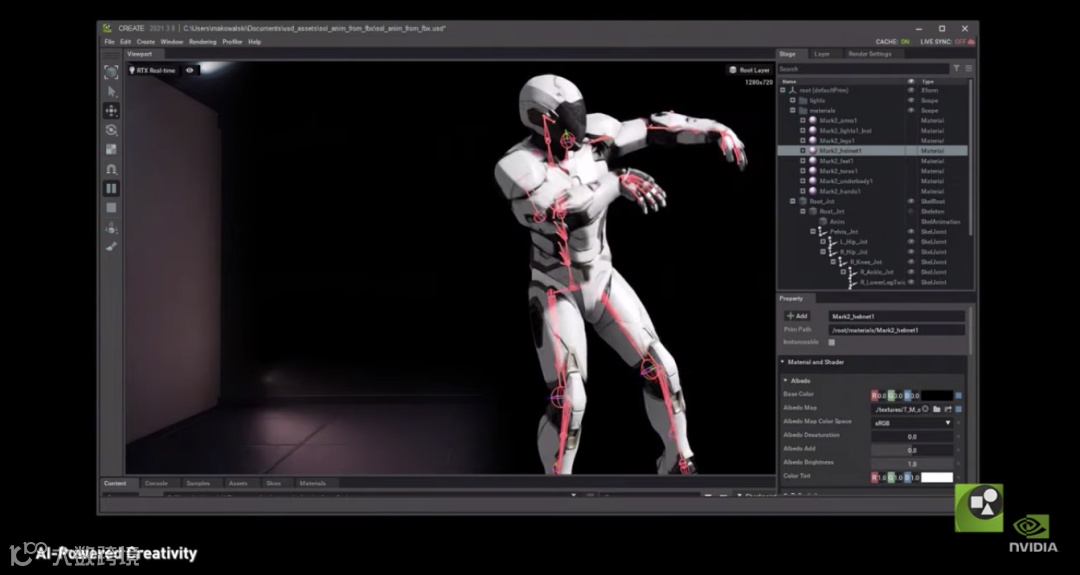Switch to the Render Settings tab
This screenshot has height=575, width=1080.
(869, 54)
